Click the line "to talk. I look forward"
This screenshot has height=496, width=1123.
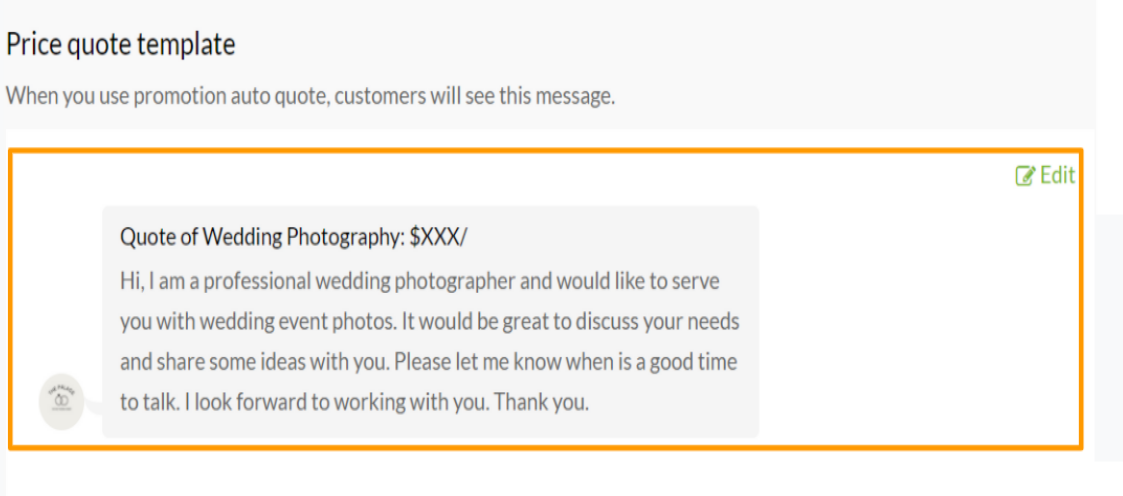tap(355, 403)
